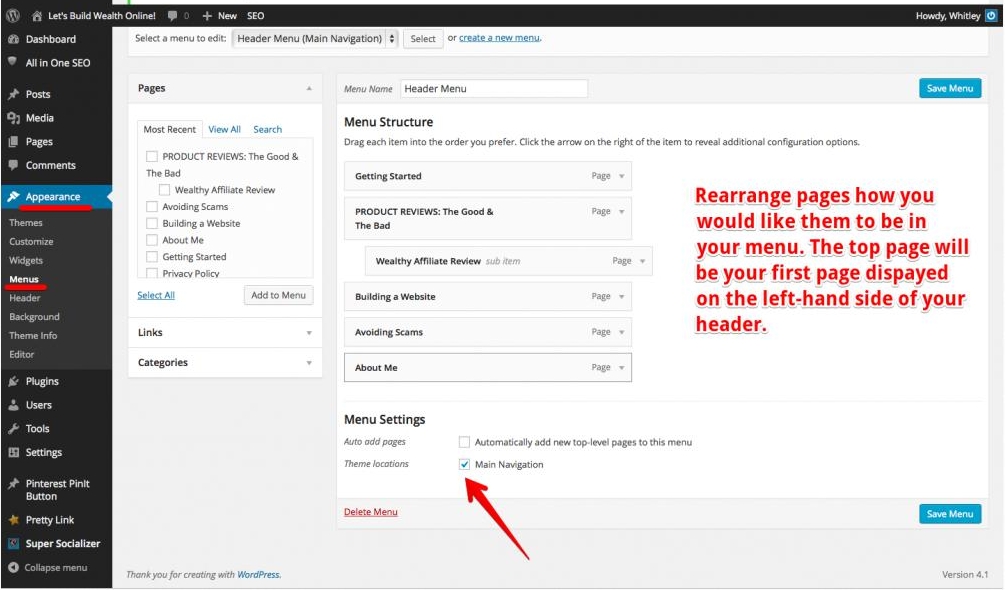Check the Avoiding Scams page checkbox
Image resolution: width=1005 pixels, height=590 pixels.
[152, 206]
